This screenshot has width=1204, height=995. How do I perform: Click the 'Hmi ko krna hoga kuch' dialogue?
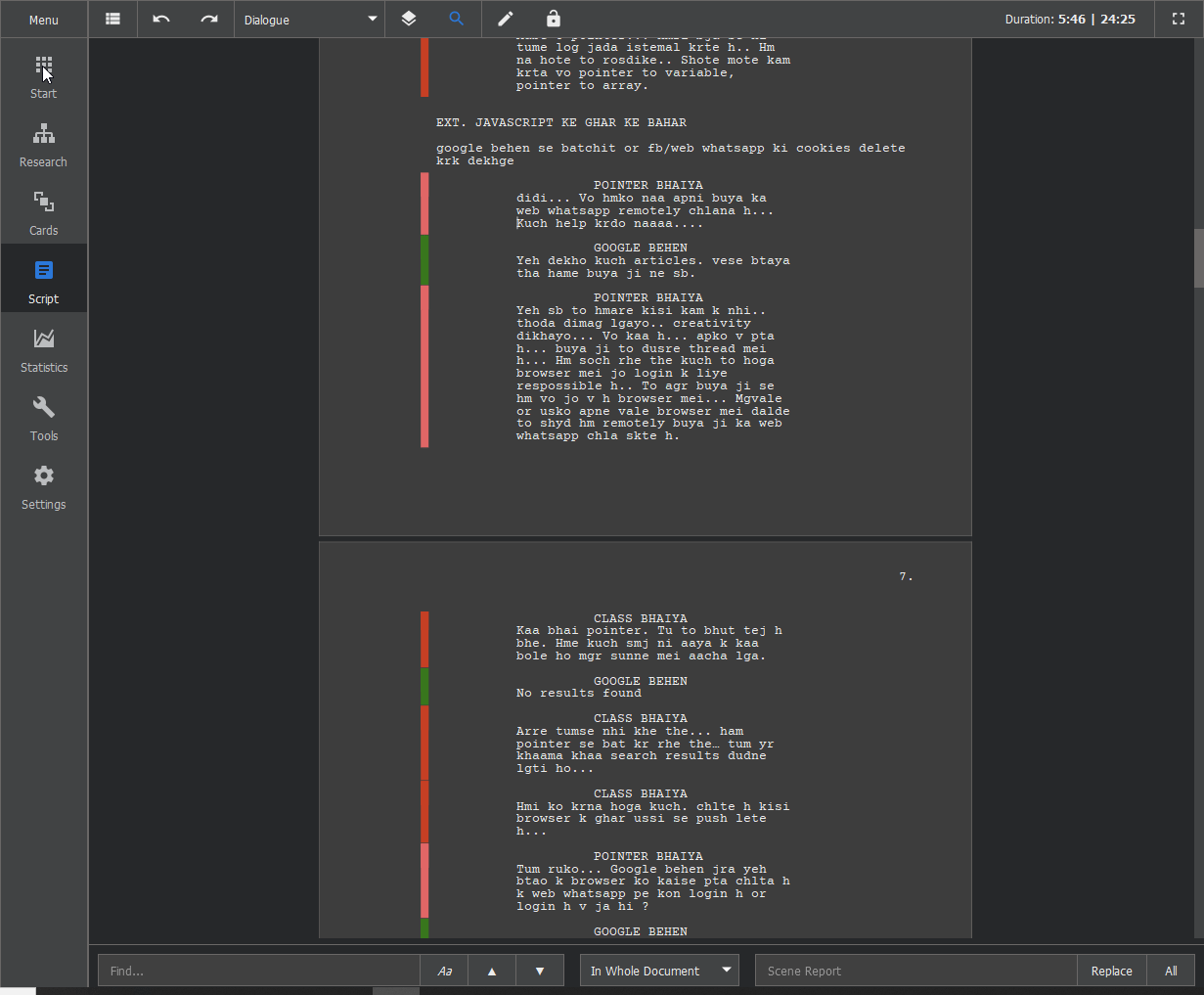[x=653, y=819]
